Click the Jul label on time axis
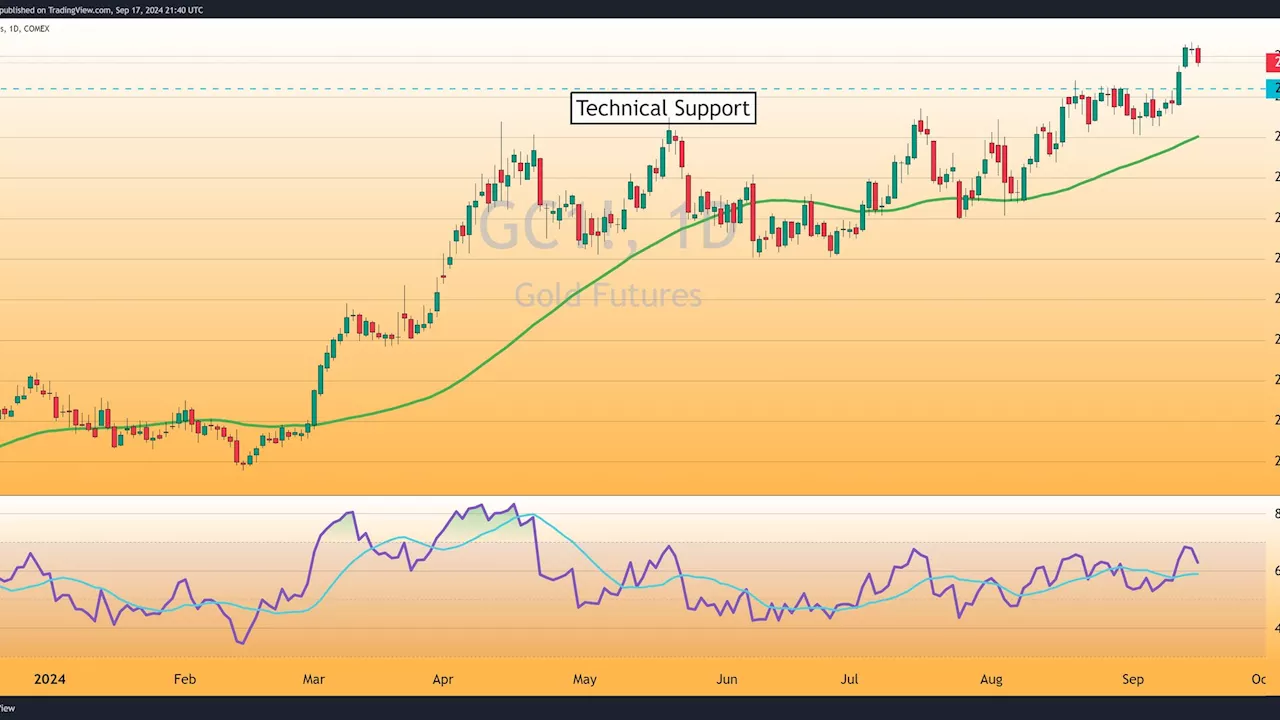The width and height of the screenshot is (1280, 720). (849, 679)
